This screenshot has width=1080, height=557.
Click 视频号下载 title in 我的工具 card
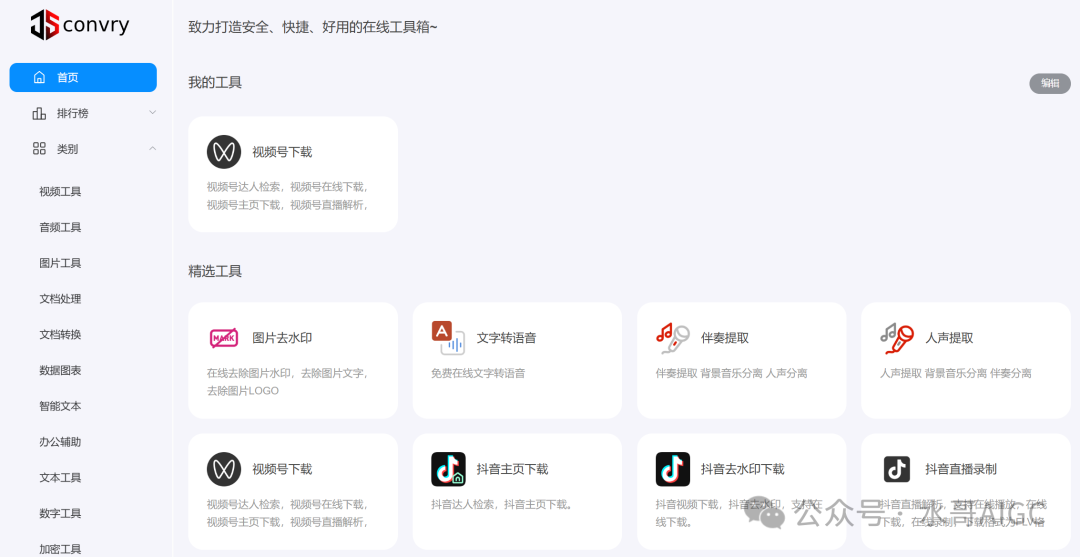click(282, 152)
